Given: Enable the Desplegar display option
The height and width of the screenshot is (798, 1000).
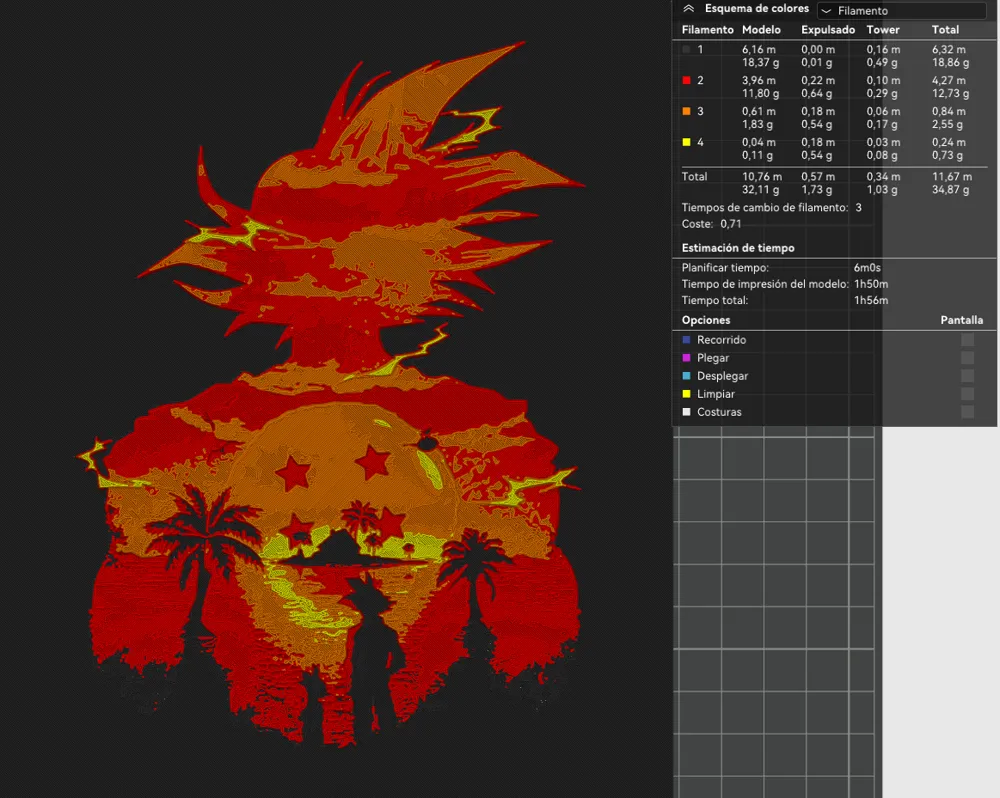Looking at the screenshot, I should tap(966, 376).
